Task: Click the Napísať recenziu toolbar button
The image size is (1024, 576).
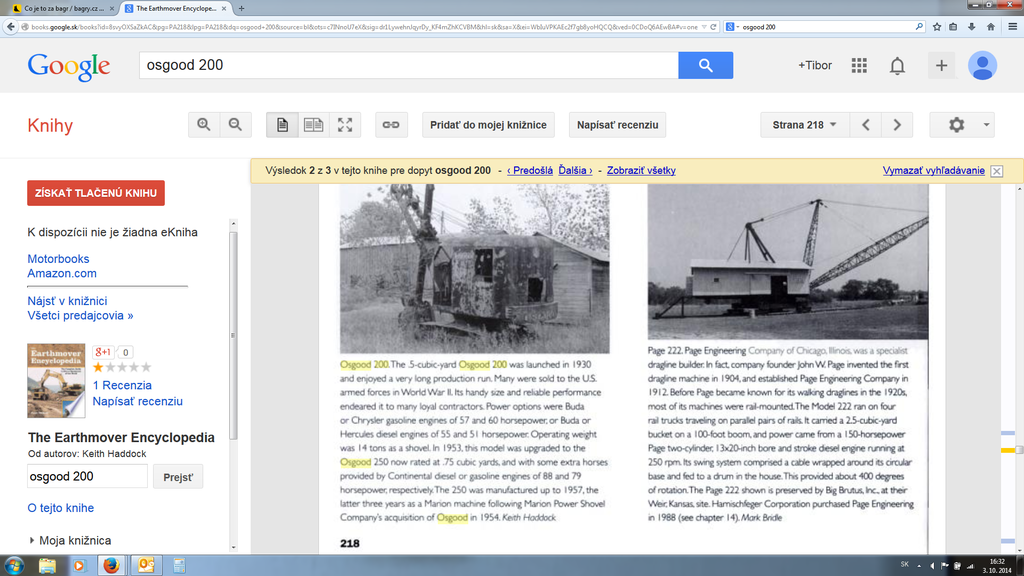Action: click(617, 125)
